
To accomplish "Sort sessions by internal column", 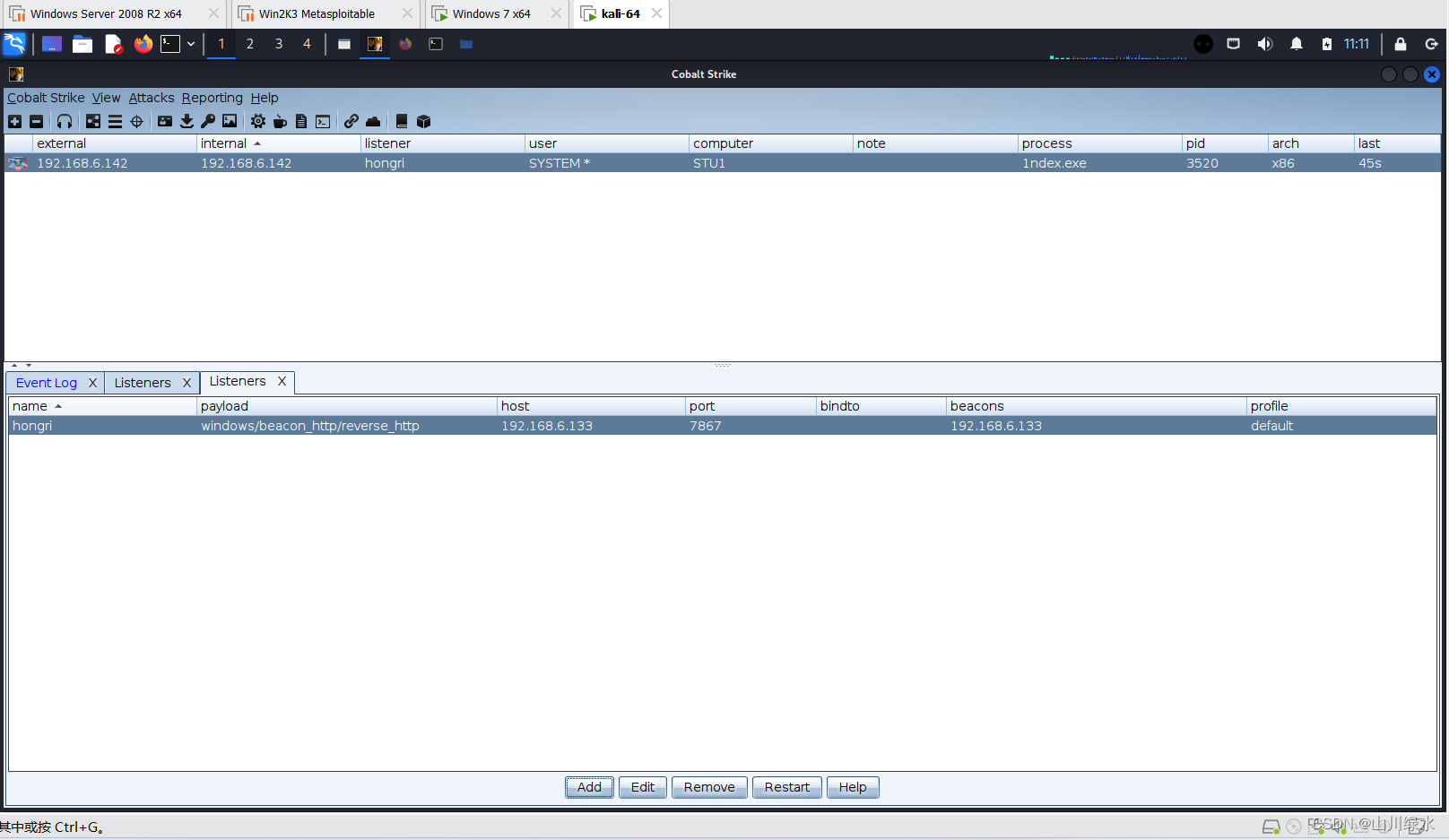I will point(278,143).
